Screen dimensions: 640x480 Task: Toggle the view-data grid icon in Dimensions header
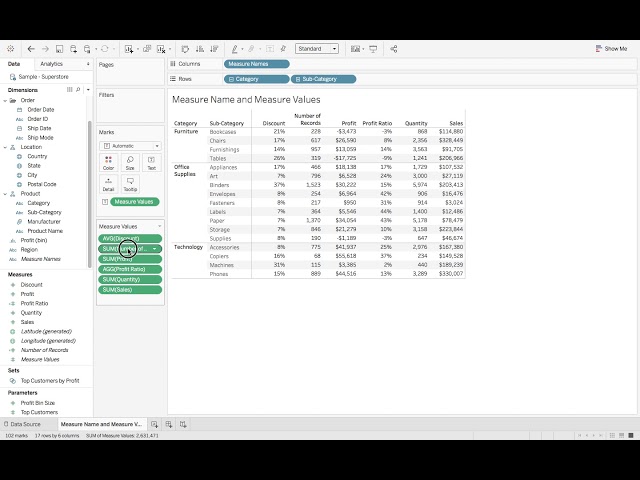[69, 90]
